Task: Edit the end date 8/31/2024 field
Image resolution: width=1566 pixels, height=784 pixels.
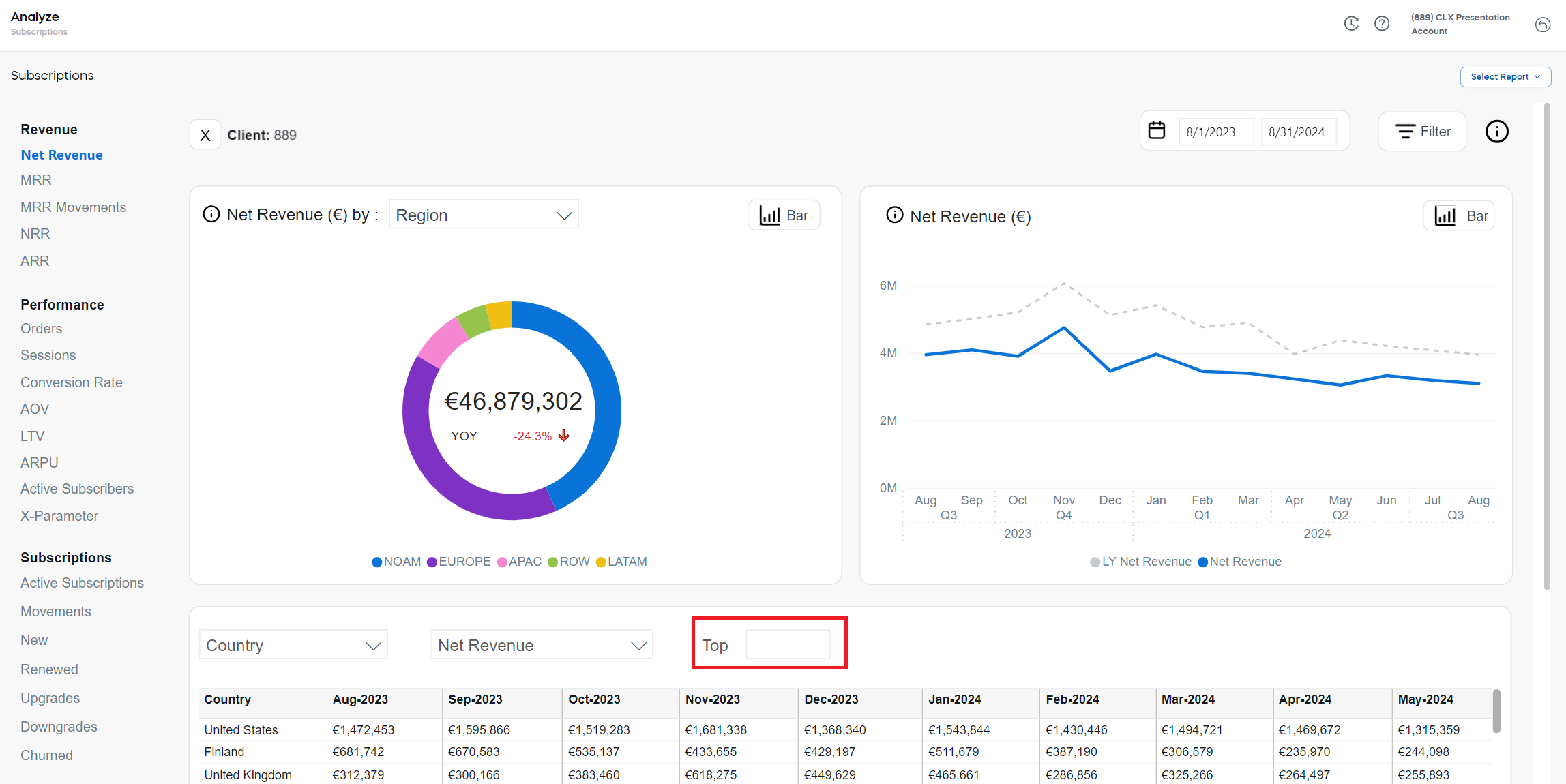Action: pos(1299,132)
